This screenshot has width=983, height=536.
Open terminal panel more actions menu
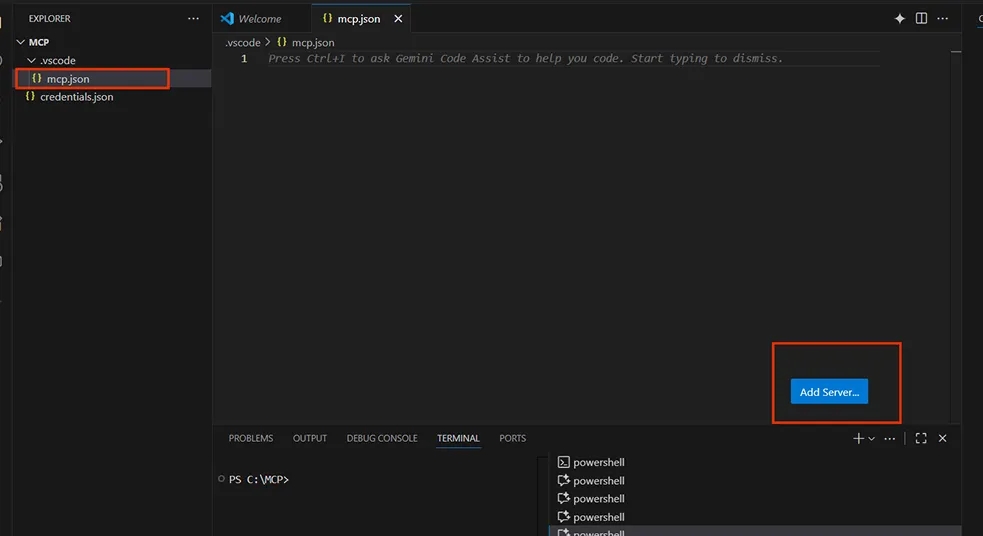point(890,438)
